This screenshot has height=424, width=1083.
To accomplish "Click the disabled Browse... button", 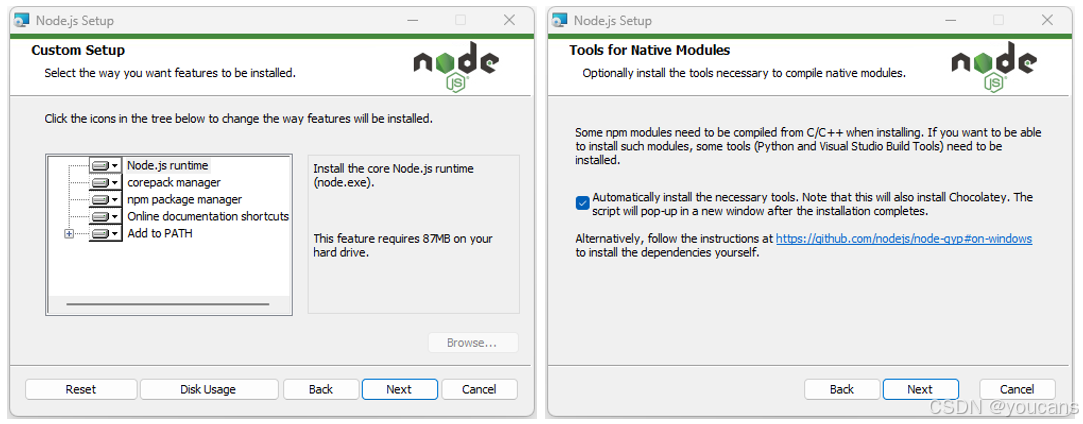I will point(472,343).
